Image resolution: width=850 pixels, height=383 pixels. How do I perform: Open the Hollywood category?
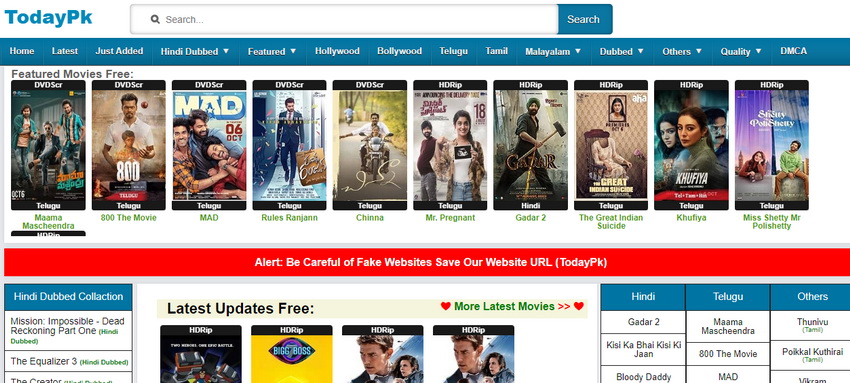(337, 51)
